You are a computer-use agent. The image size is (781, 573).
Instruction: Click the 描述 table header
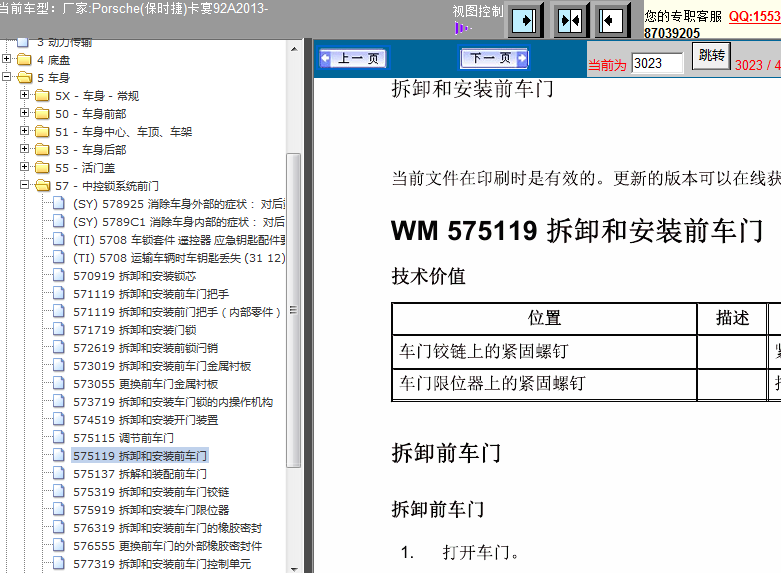[732, 318]
